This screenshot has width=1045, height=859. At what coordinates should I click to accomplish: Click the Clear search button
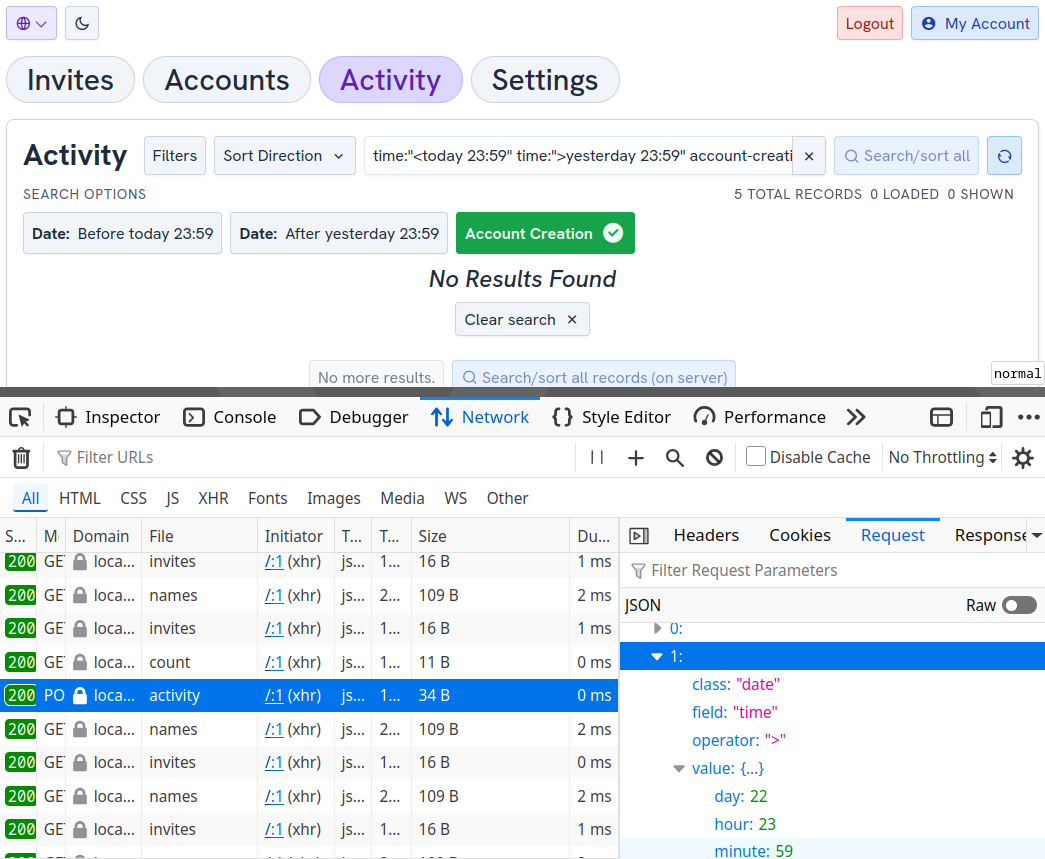(x=522, y=319)
